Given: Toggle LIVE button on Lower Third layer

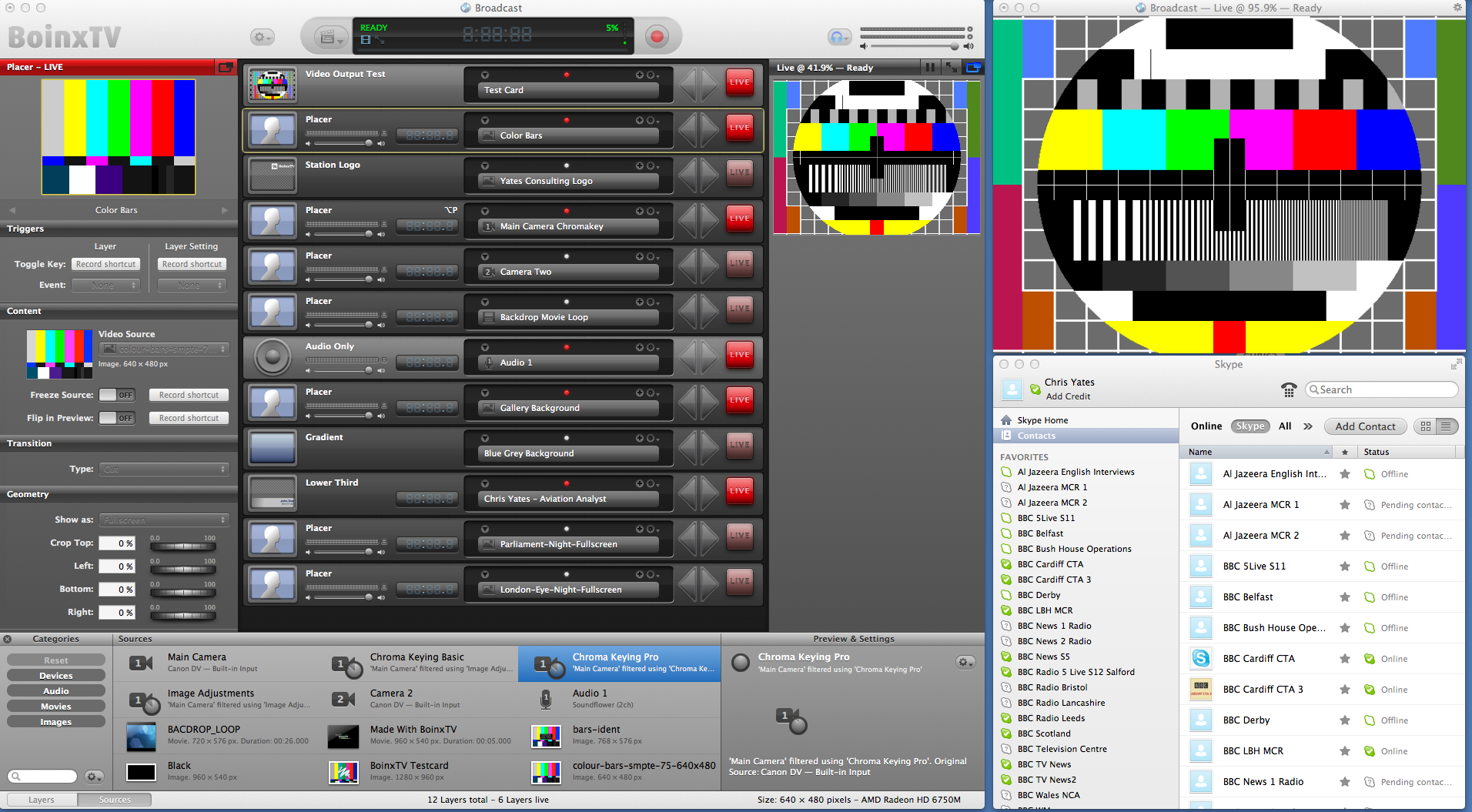Looking at the screenshot, I should point(740,490).
